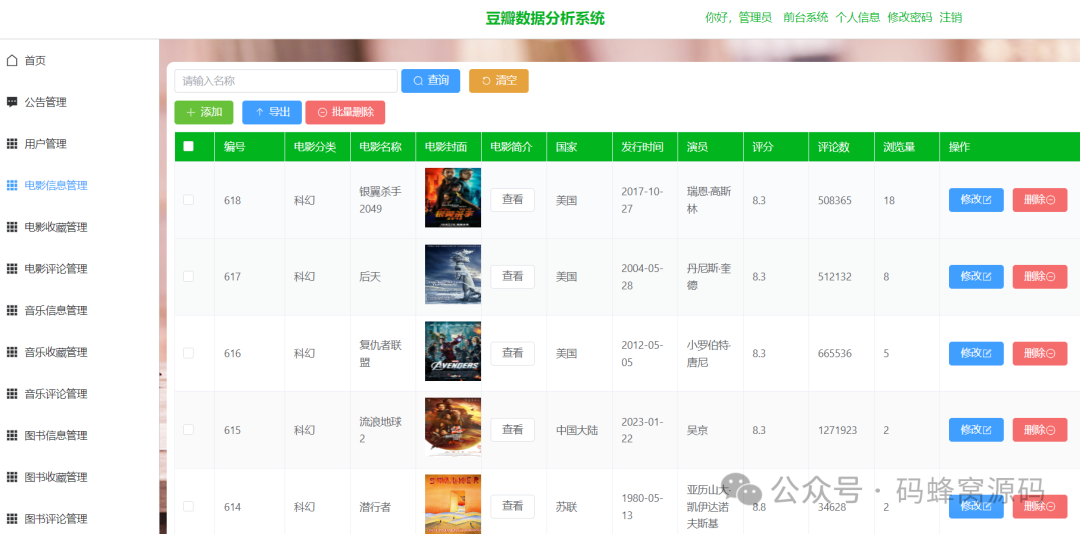Image resolution: width=1080 pixels, height=534 pixels.
Task: Click the Avengers poster thumbnail in row 616
Action: click(x=453, y=351)
